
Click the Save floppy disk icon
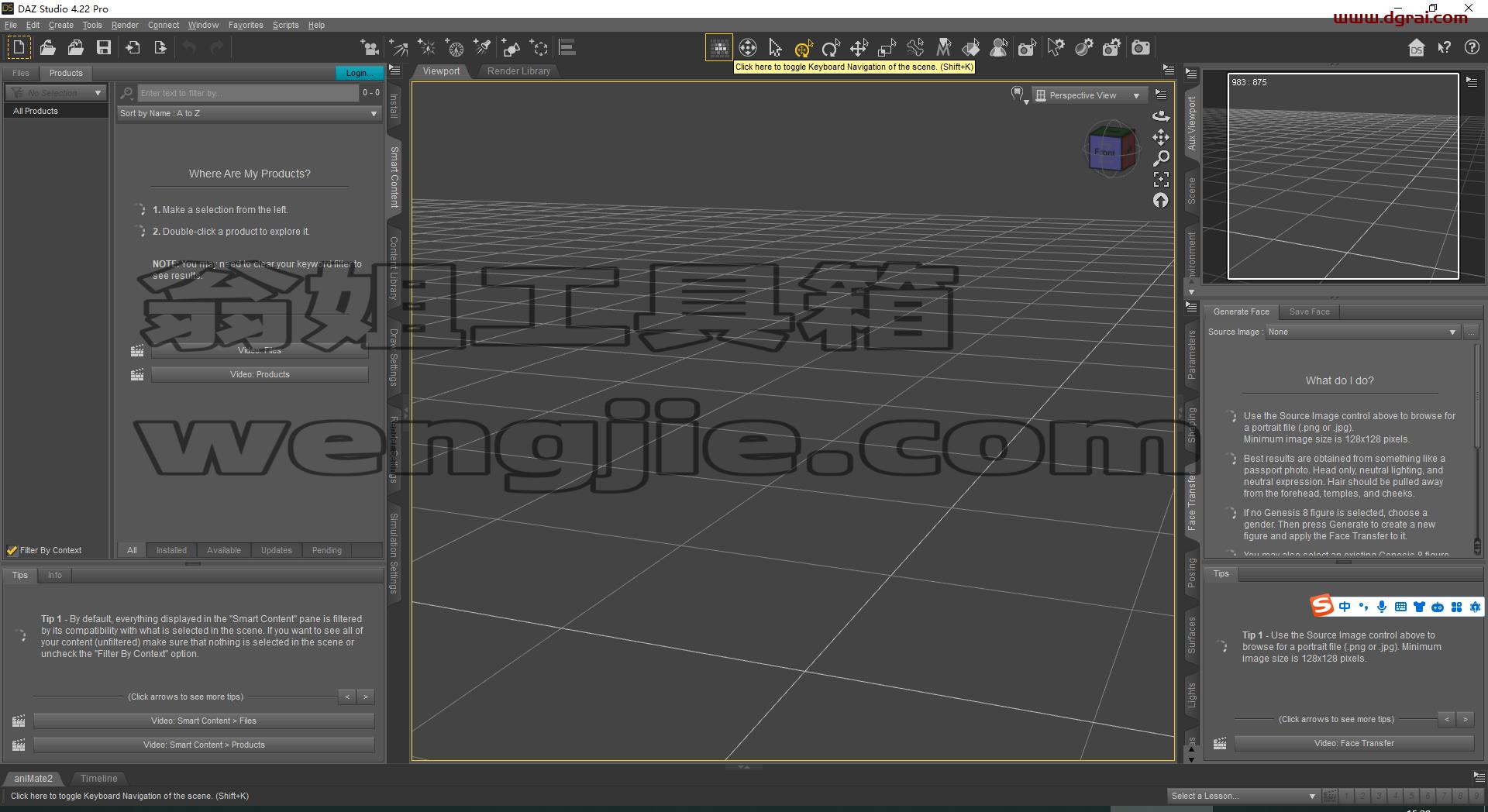(104, 47)
